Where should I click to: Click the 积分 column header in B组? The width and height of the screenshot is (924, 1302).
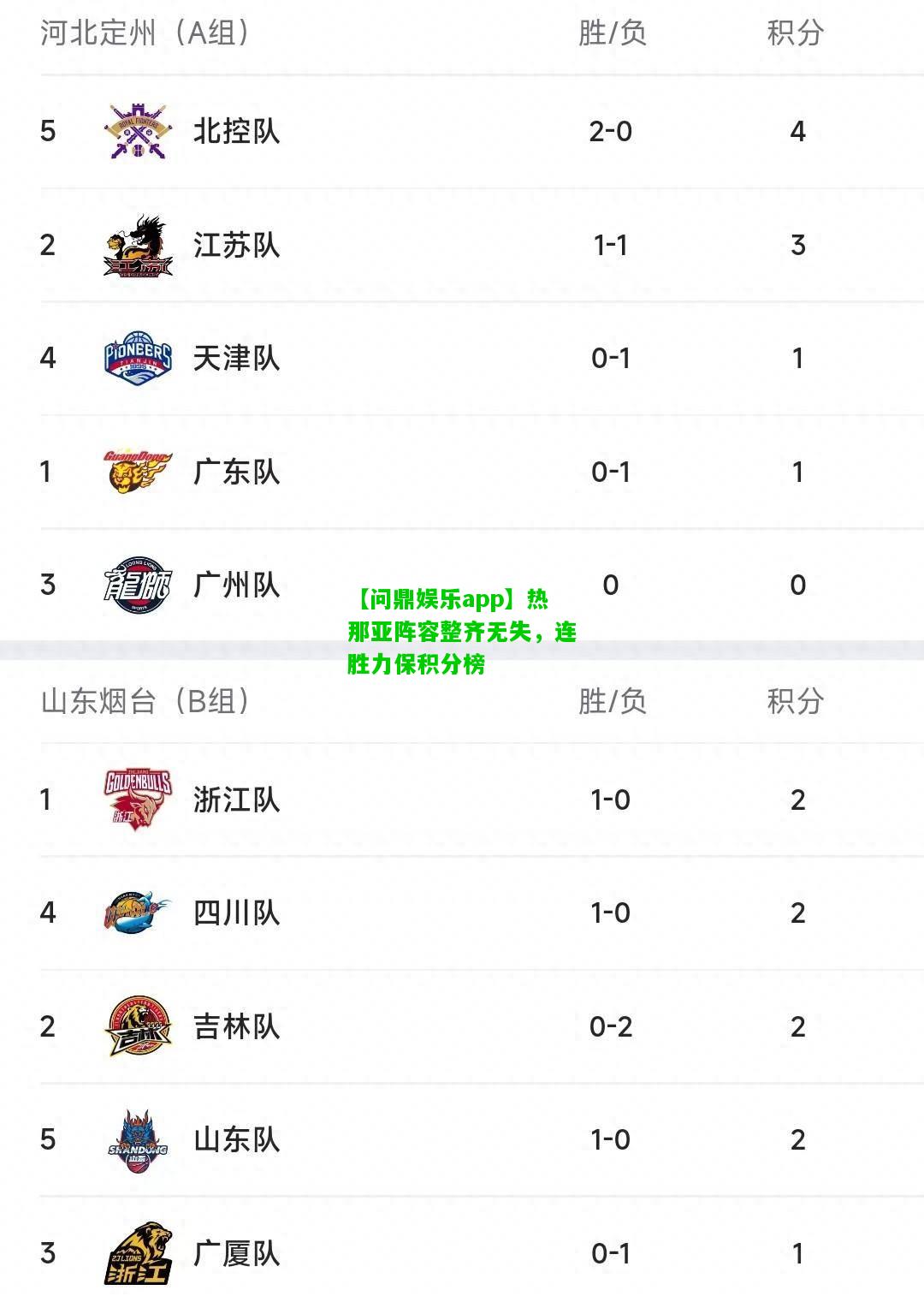796,702
